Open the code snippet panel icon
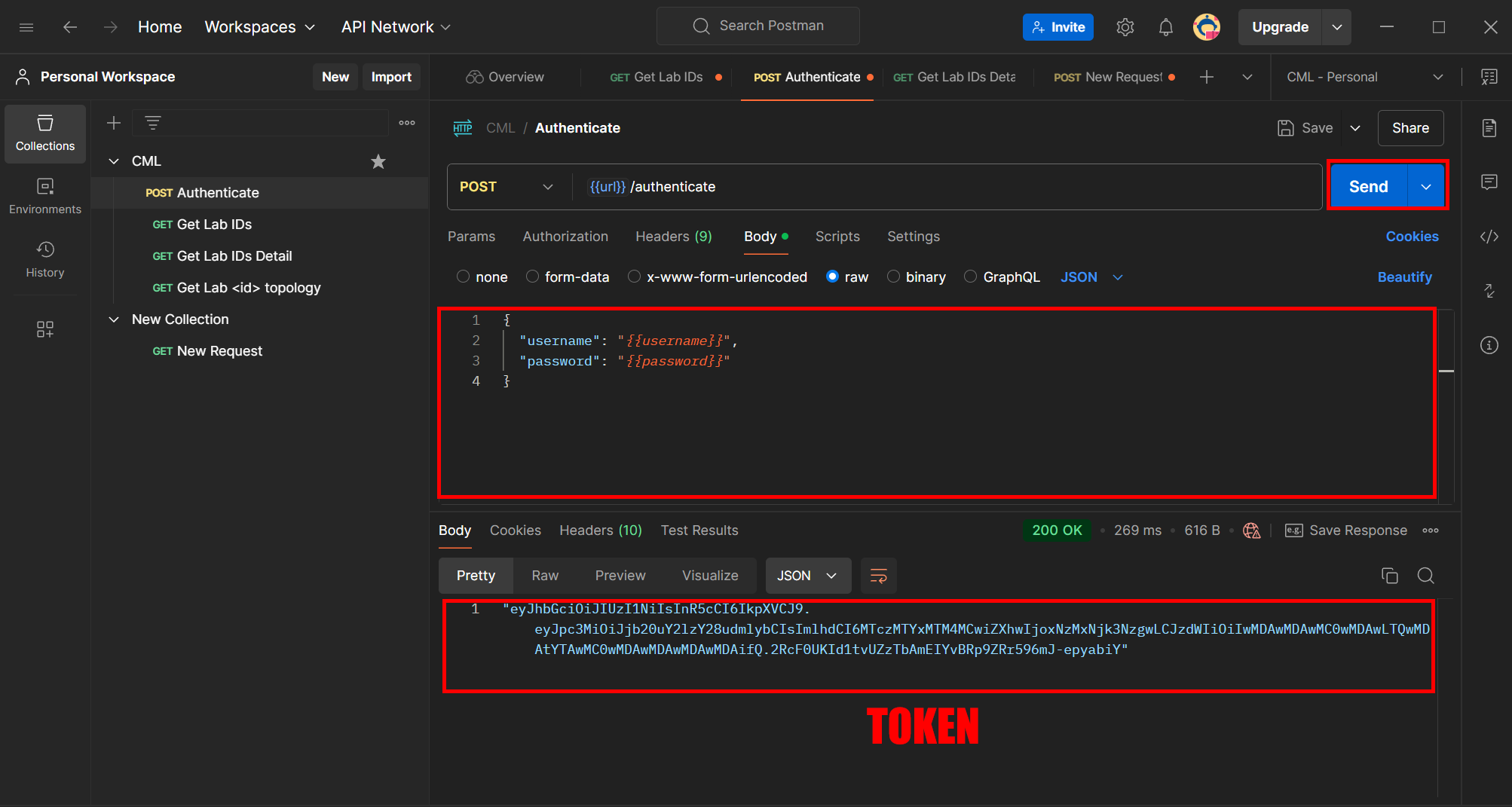1512x807 pixels. pyautogui.click(x=1489, y=237)
